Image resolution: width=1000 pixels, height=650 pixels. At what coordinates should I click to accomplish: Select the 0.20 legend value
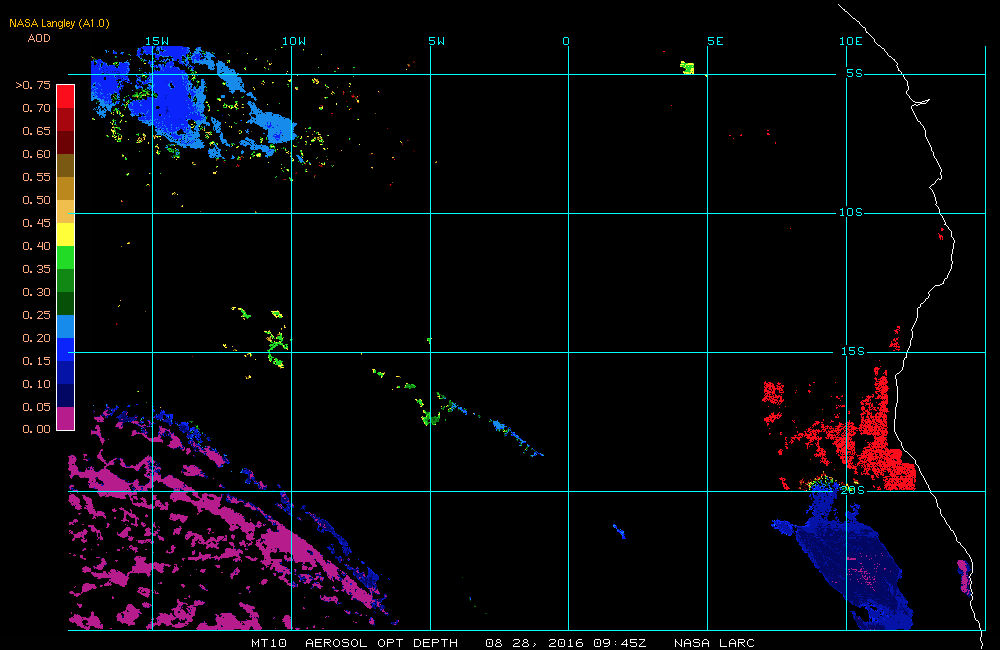point(36,337)
